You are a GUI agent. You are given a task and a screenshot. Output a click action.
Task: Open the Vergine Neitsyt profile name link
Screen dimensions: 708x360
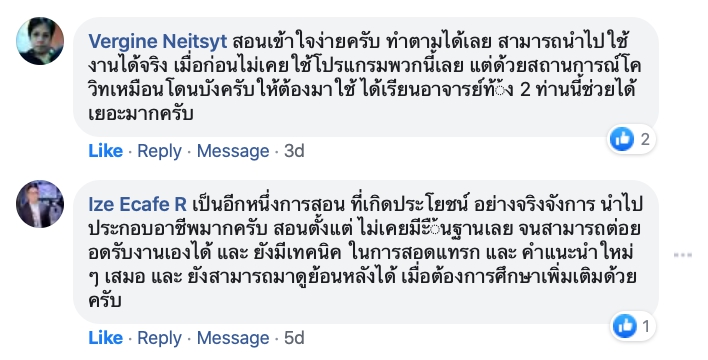pos(158,42)
